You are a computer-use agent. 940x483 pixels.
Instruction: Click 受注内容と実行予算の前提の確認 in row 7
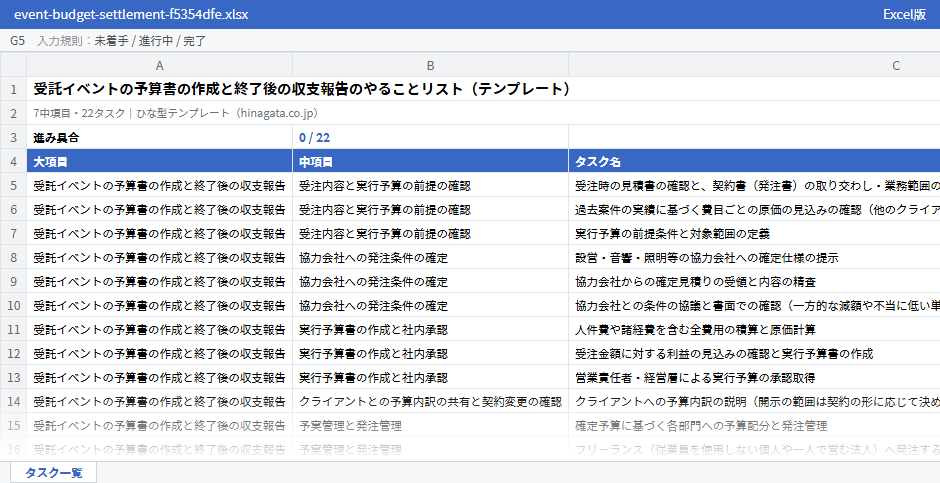click(x=430, y=233)
